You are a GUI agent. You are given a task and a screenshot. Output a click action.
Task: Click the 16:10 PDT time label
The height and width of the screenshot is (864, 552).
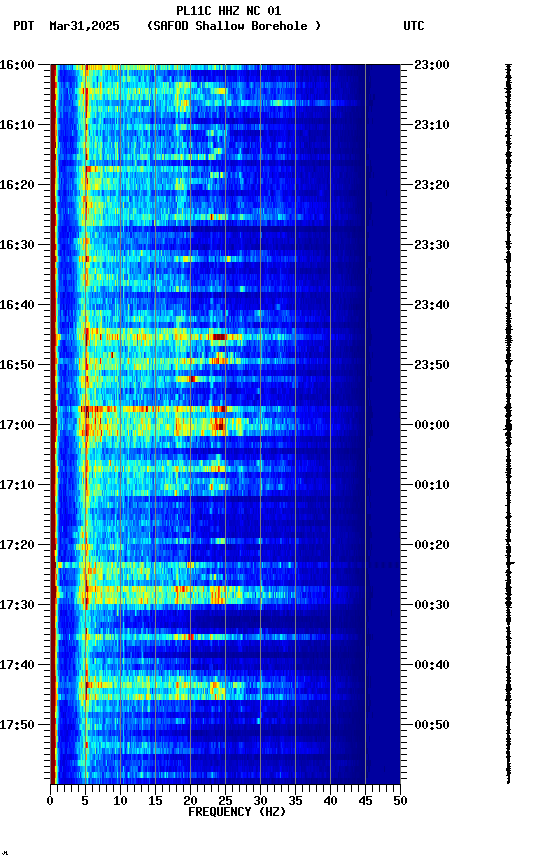point(17,125)
